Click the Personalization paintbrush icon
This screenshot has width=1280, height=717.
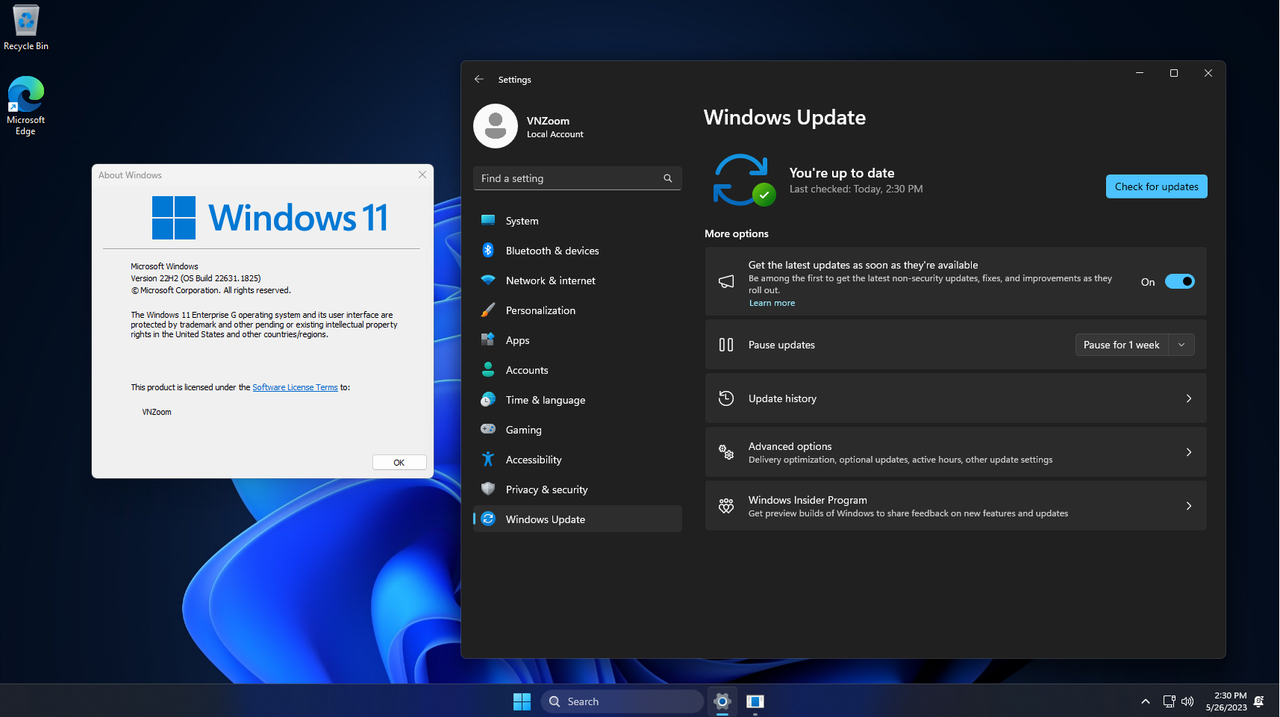[x=488, y=310]
